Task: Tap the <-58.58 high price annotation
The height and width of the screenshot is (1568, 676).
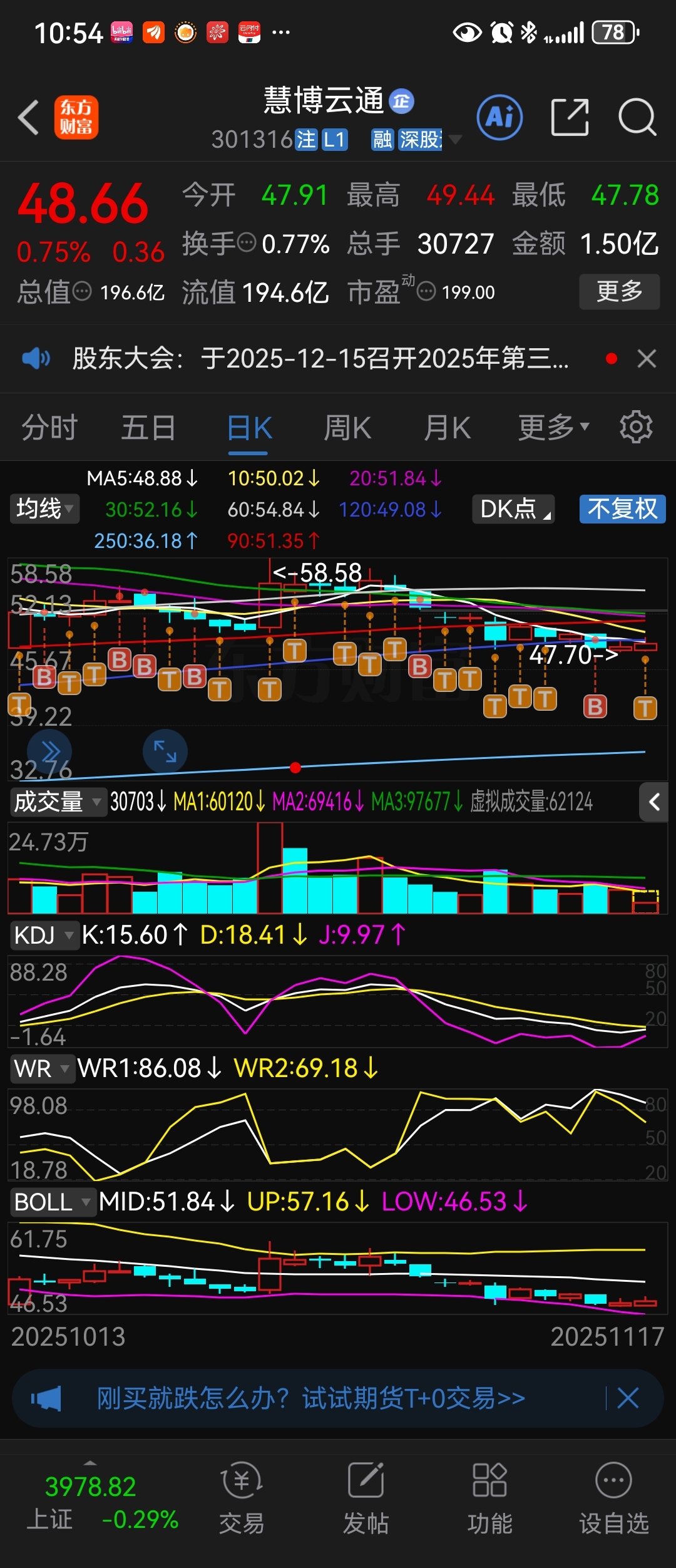Action: (317, 572)
